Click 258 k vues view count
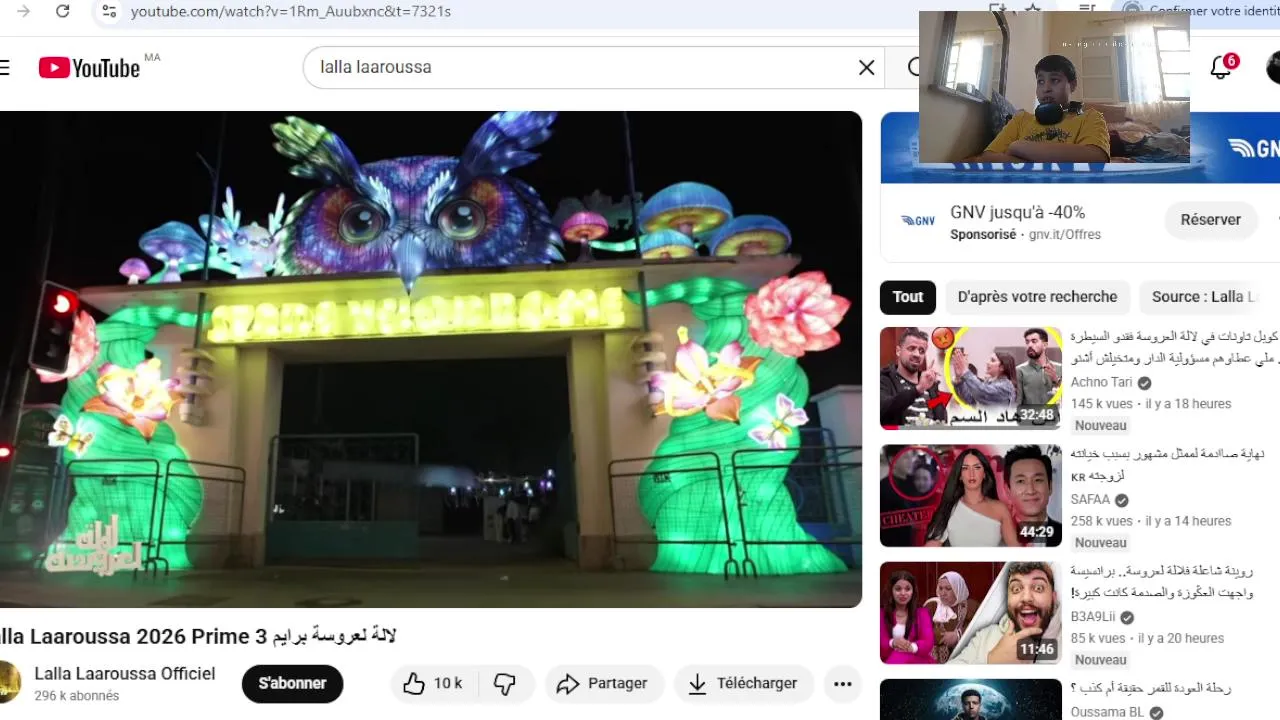This screenshot has width=1280, height=720. [1102, 521]
